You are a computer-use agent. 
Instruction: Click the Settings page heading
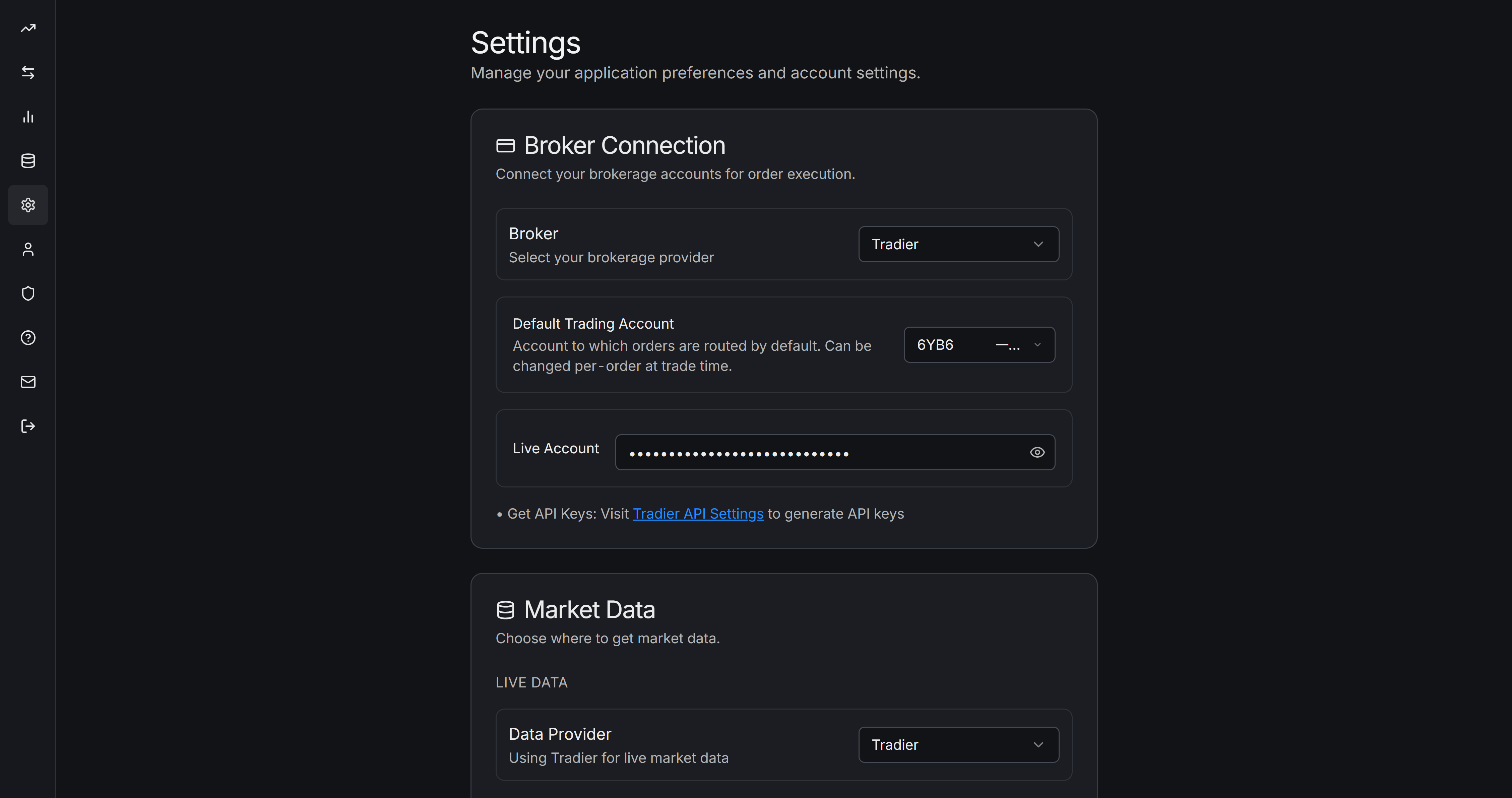tap(525, 44)
